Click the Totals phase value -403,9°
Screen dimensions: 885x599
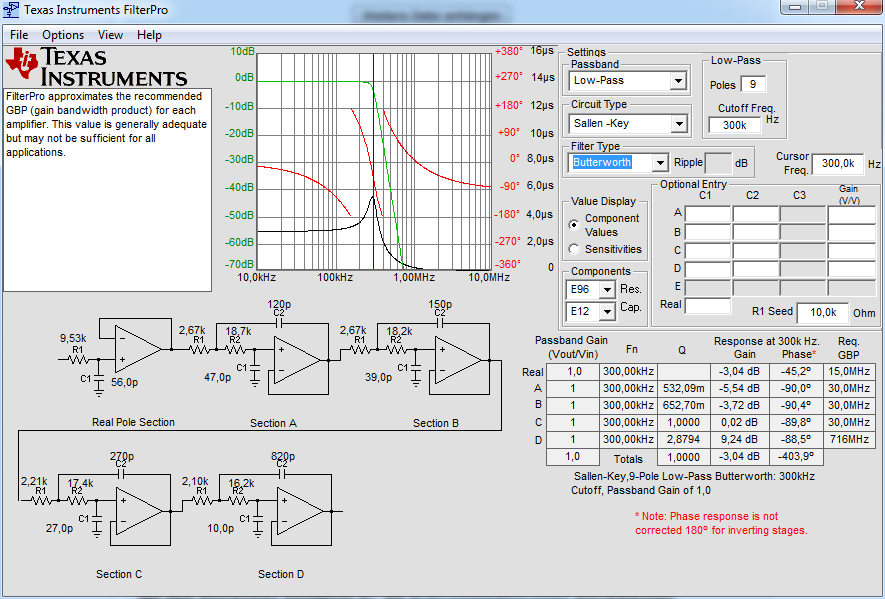pyautogui.click(x=795, y=456)
